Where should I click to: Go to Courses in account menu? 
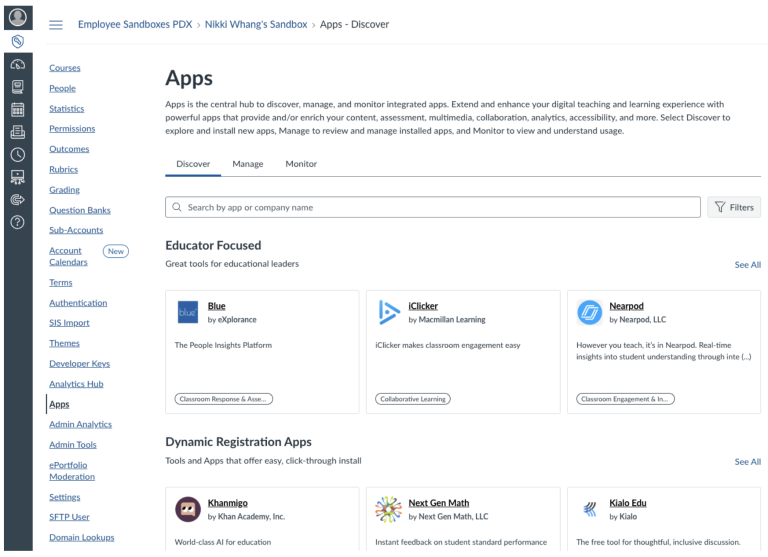coord(65,68)
